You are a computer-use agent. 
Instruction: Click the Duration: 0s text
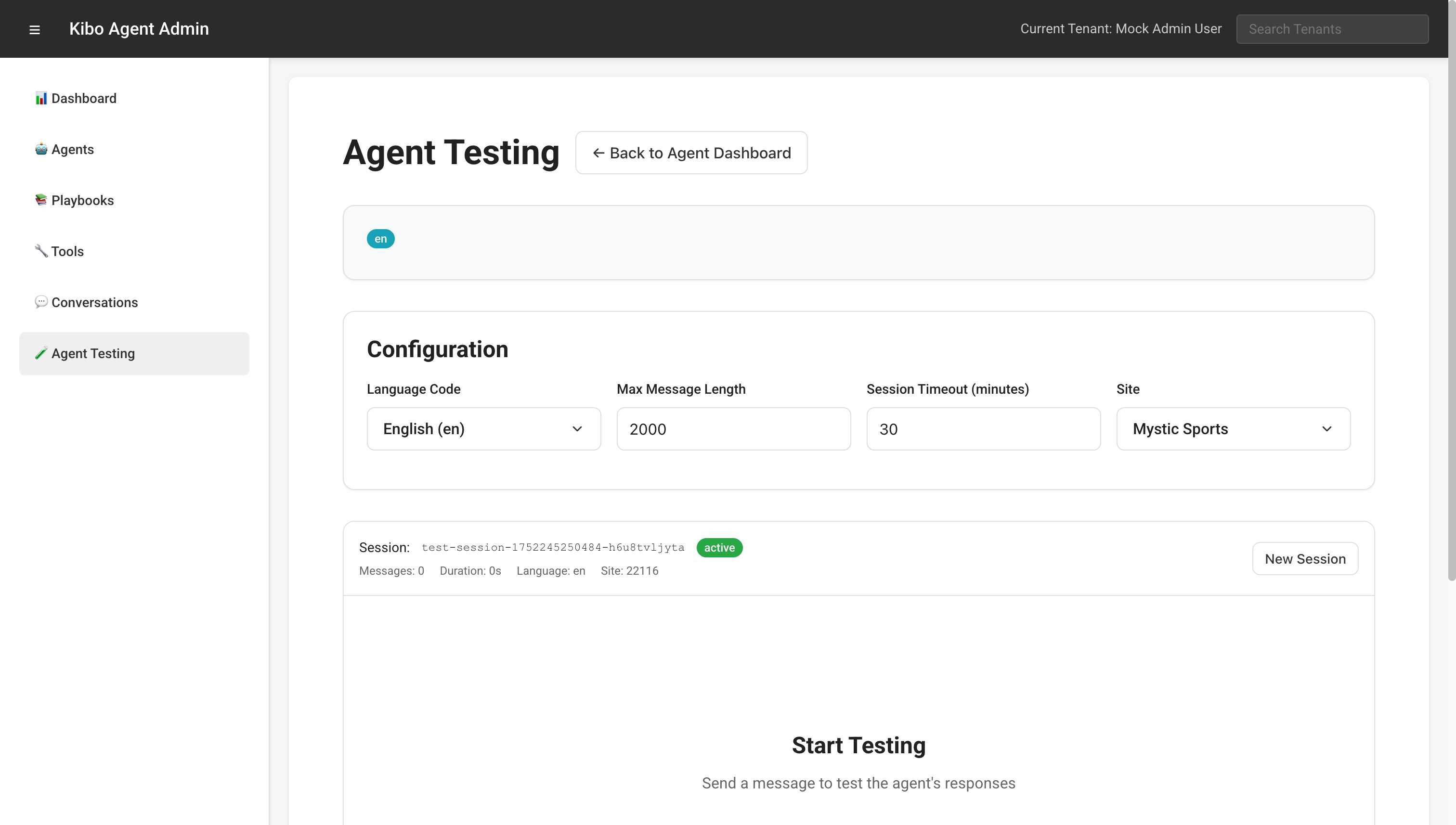[470, 570]
